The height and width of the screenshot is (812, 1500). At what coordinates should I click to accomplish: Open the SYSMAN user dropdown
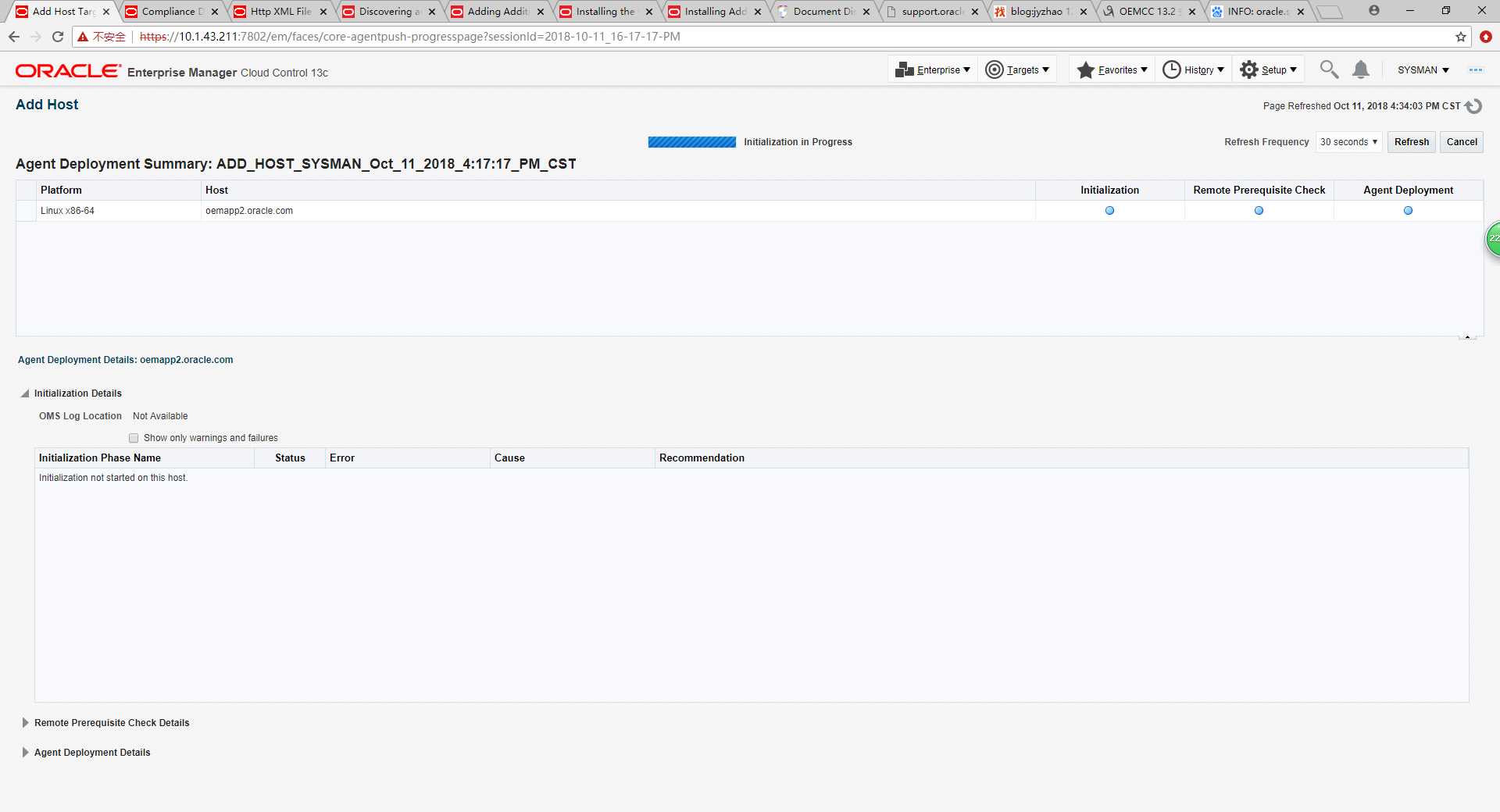pyautogui.click(x=1423, y=70)
